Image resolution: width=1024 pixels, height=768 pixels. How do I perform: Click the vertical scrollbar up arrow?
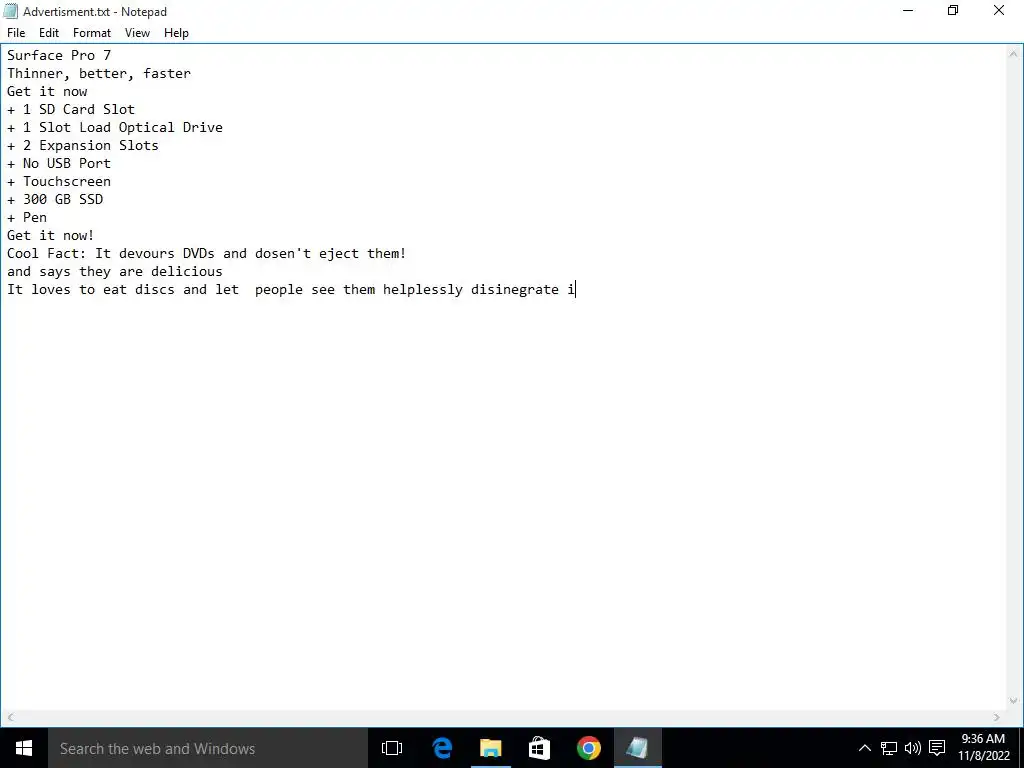tap(1014, 55)
